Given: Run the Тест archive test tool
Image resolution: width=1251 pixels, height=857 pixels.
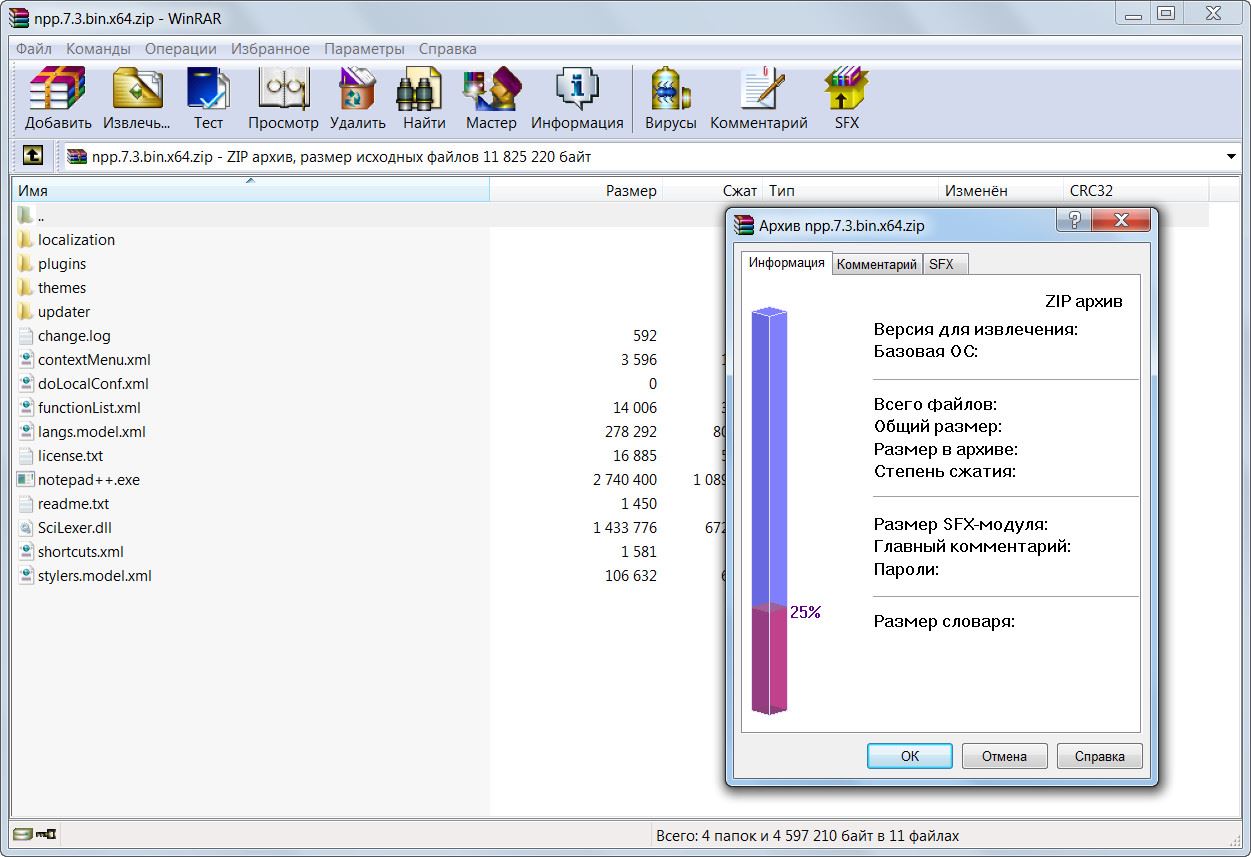Looking at the screenshot, I should point(208,98).
